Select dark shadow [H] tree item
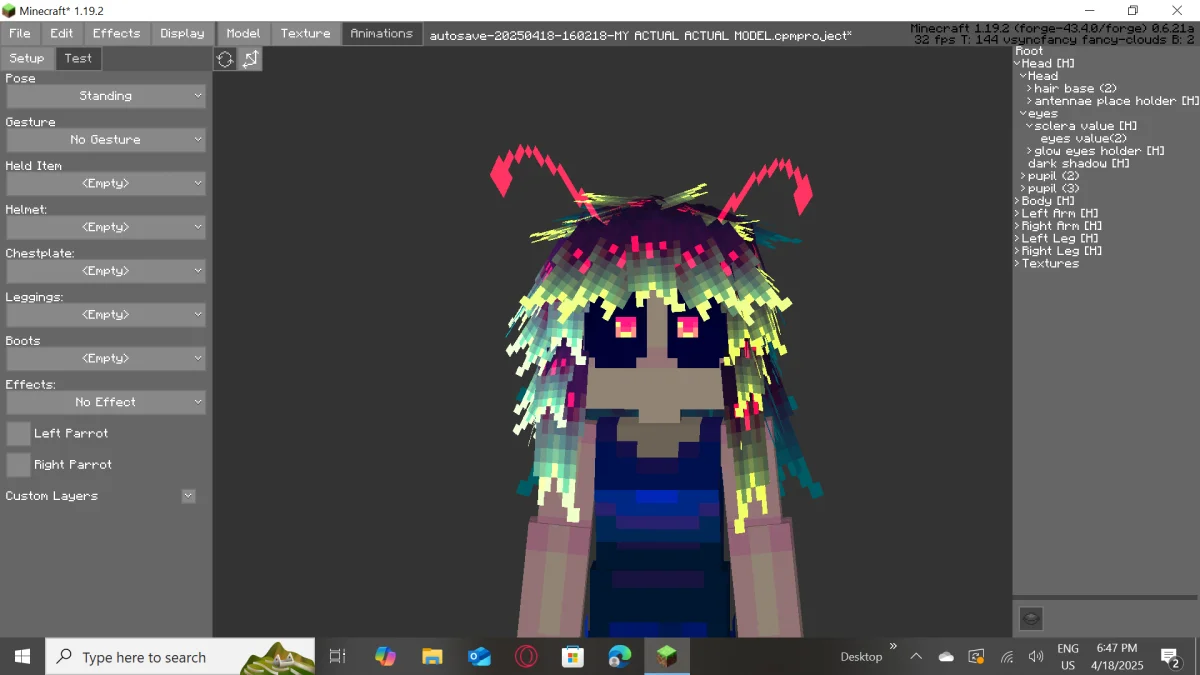 coord(1078,163)
